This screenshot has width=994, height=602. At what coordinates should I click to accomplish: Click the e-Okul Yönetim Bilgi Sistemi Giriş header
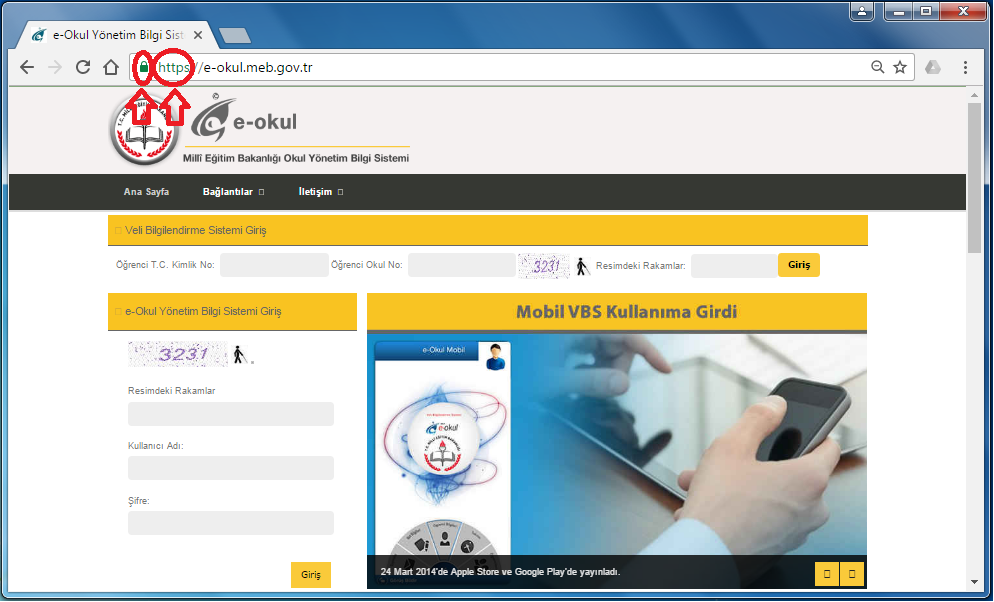(x=232, y=311)
